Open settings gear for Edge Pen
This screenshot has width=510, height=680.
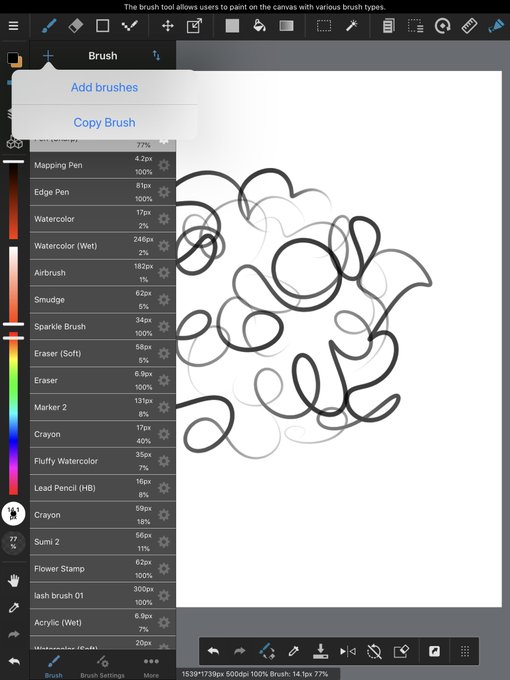[164, 192]
